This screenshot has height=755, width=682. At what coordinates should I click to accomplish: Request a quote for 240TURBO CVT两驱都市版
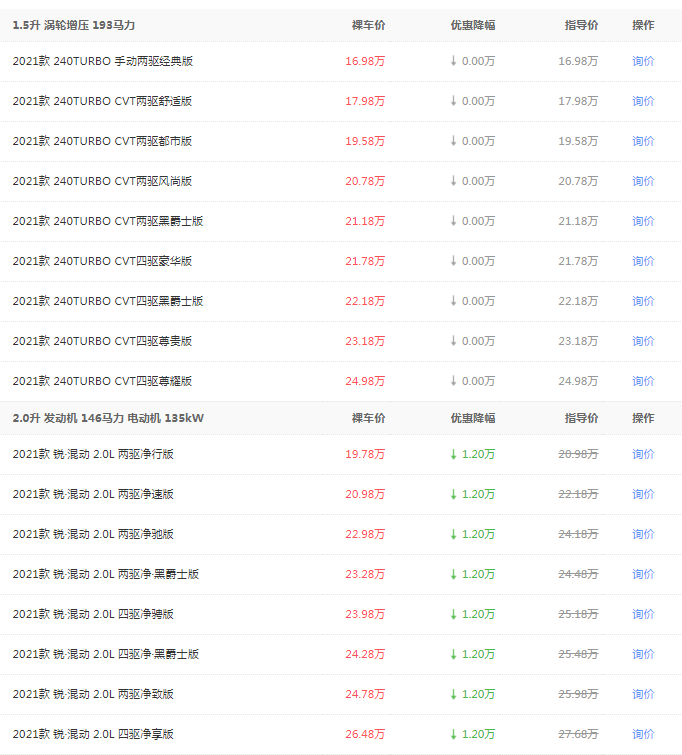(643, 141)
